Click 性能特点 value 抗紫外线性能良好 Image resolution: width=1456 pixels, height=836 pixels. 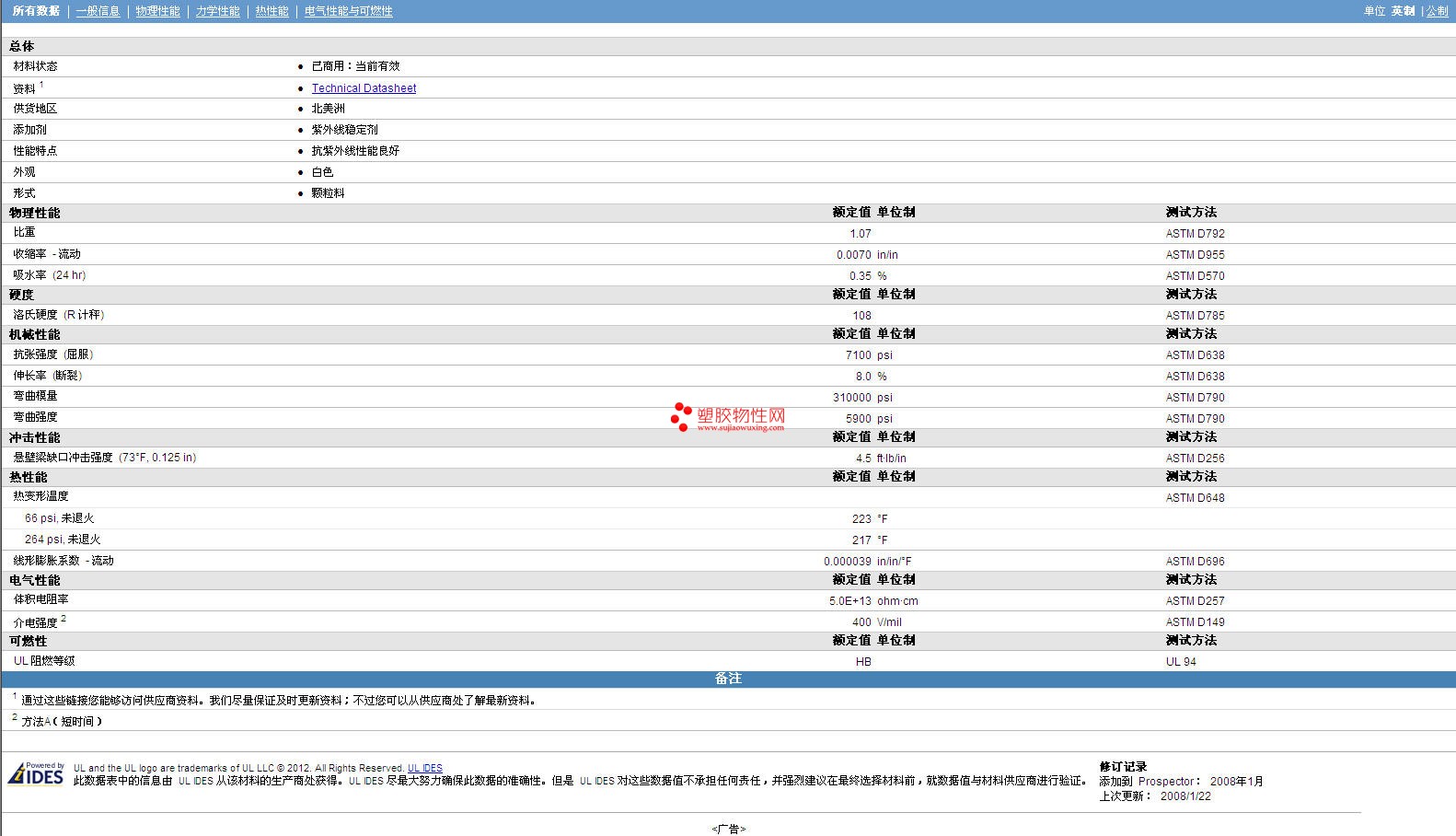click(x=355, y=151)
